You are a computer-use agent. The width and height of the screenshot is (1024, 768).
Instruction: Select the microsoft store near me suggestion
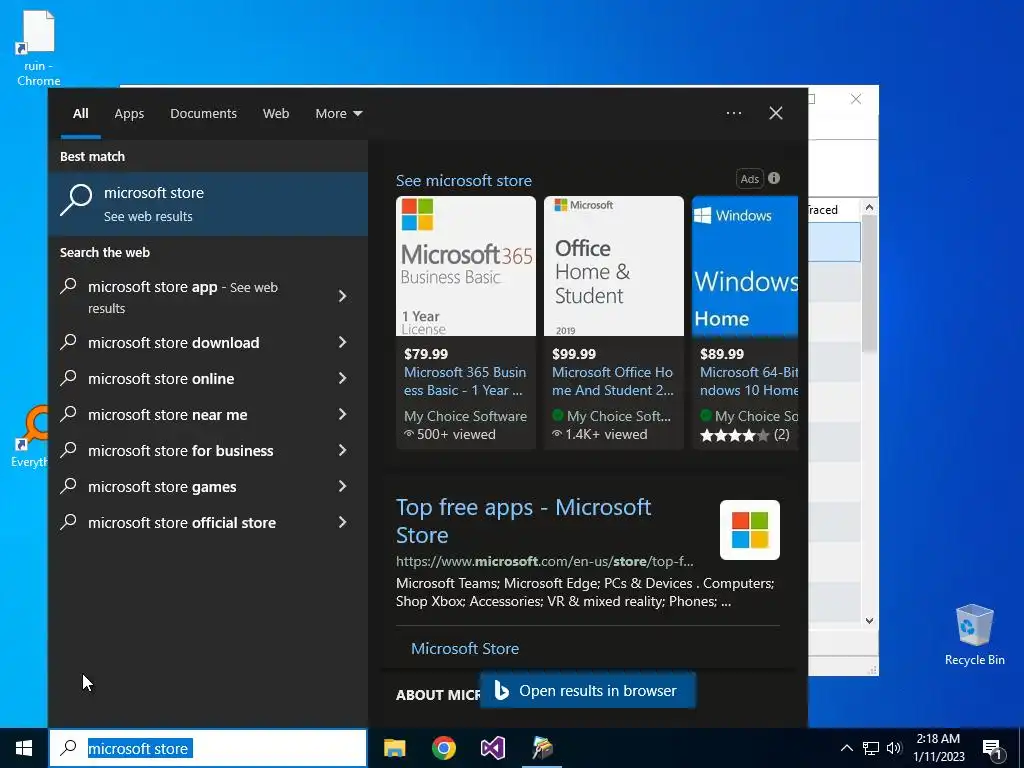[x=168, y=415]
